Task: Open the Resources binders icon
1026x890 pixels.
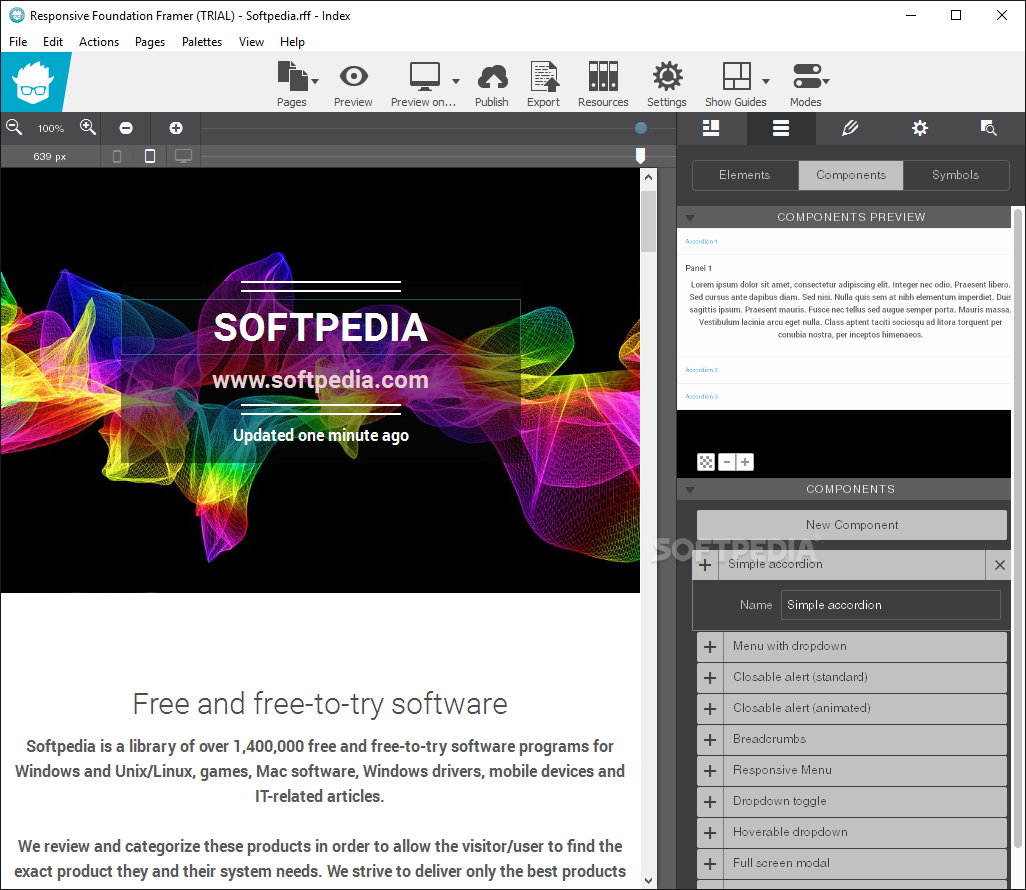Action: (603, 77)
